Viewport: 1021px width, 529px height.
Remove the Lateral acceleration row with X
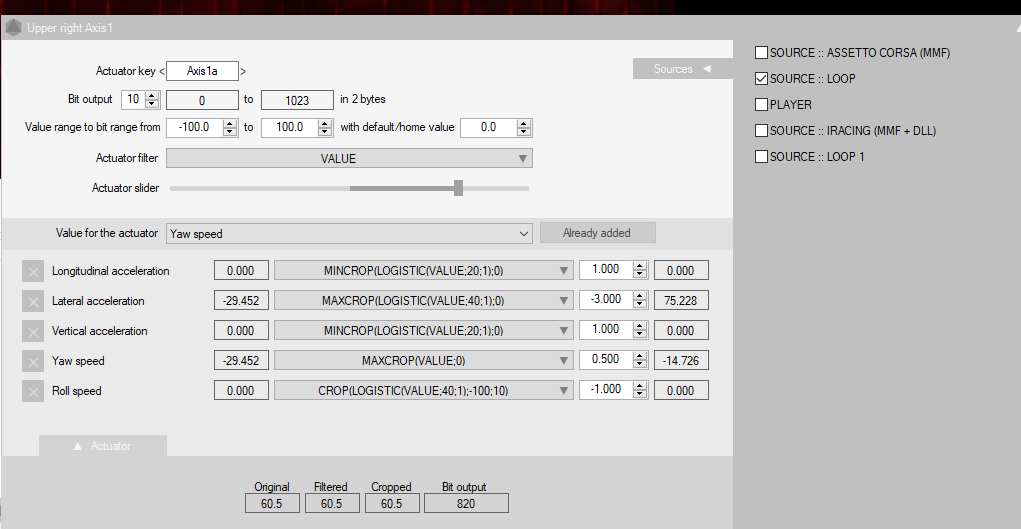[33, 301]
